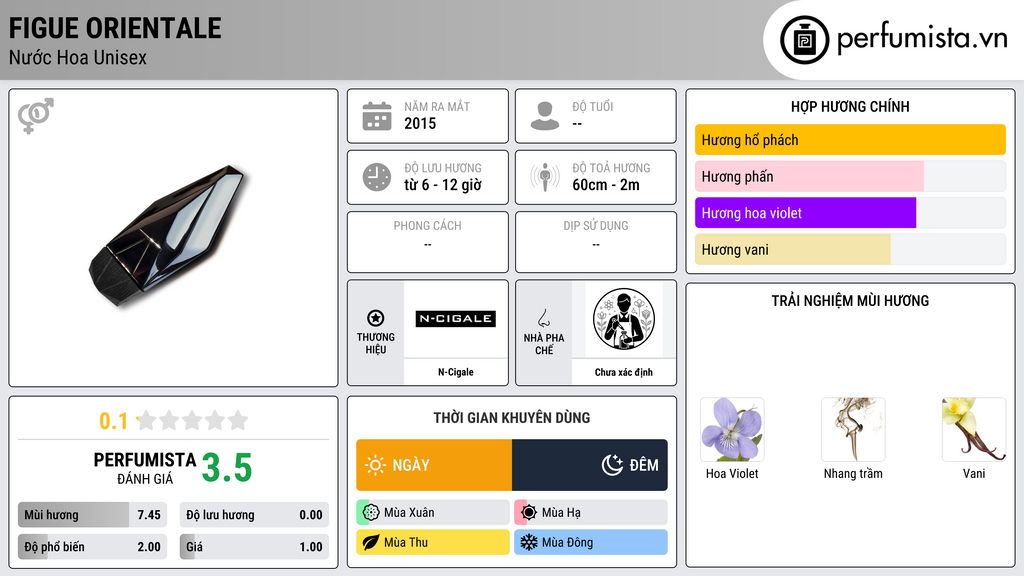Click the sillage icon beside Độ toả hương
The height and width of the screenshot is (576, 1024).
pyautogui.click(x=545, y=177)
